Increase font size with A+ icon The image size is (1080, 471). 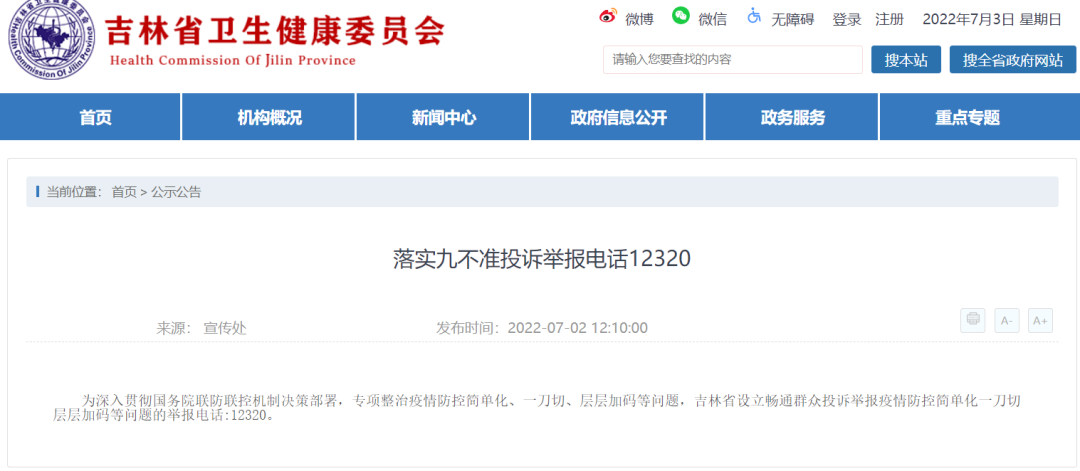[x=1040, y=320]
